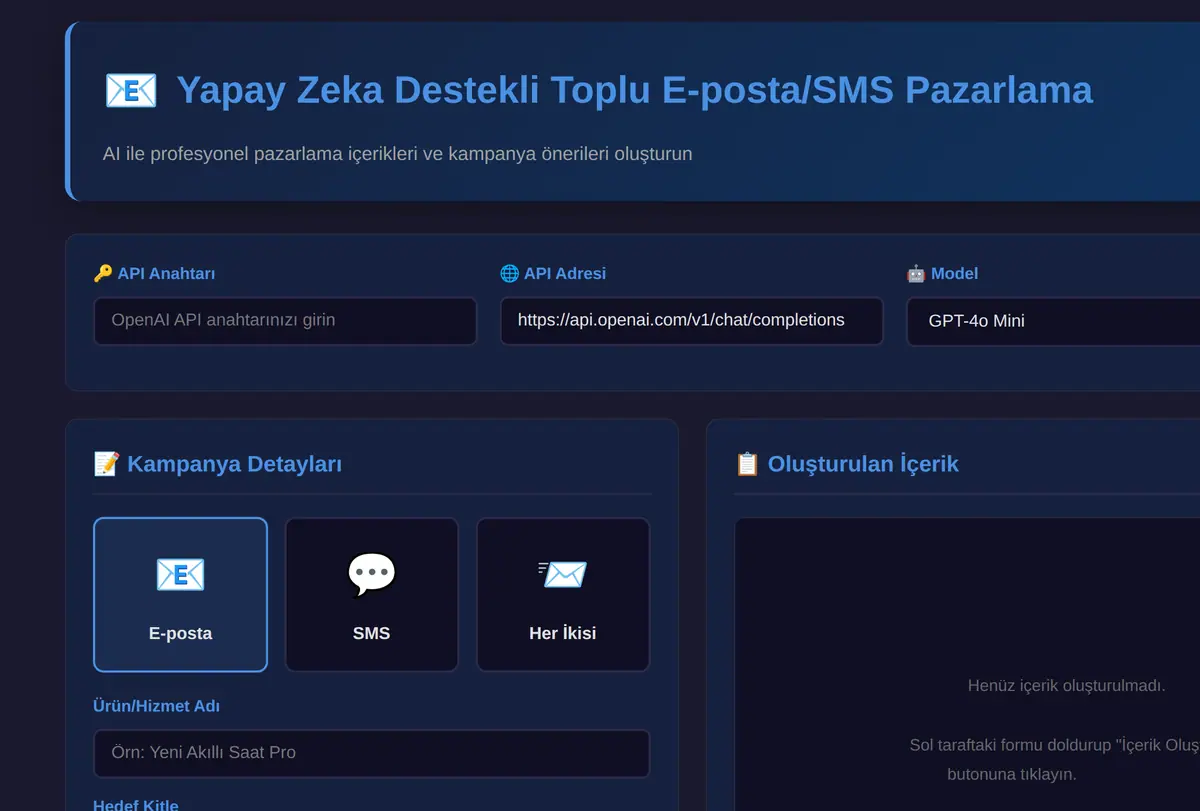Click the Ürün/Hizmet Adı input field
1200x811 pixels.
pos(372,753)
